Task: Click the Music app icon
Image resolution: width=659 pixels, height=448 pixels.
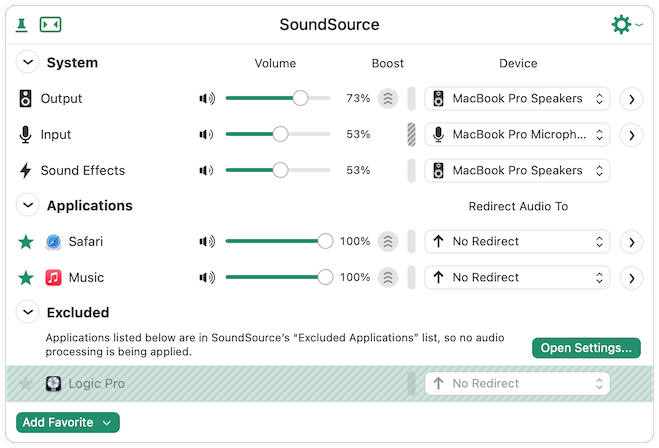Action: [53, 278]
